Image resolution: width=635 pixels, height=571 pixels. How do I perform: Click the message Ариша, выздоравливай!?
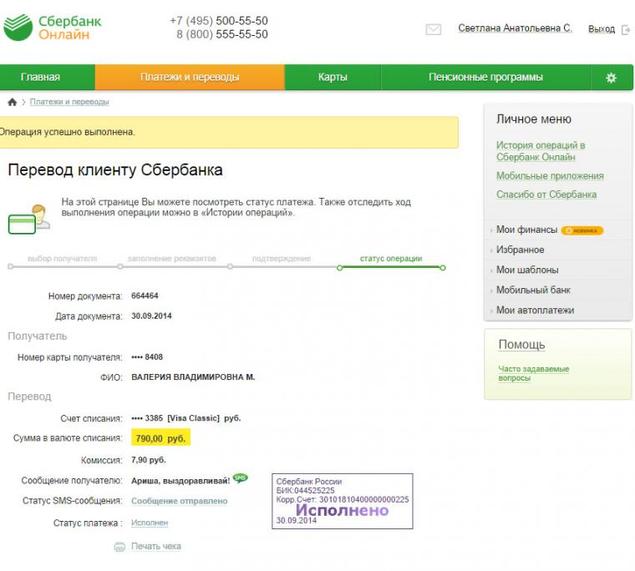[x=181, y=481]
